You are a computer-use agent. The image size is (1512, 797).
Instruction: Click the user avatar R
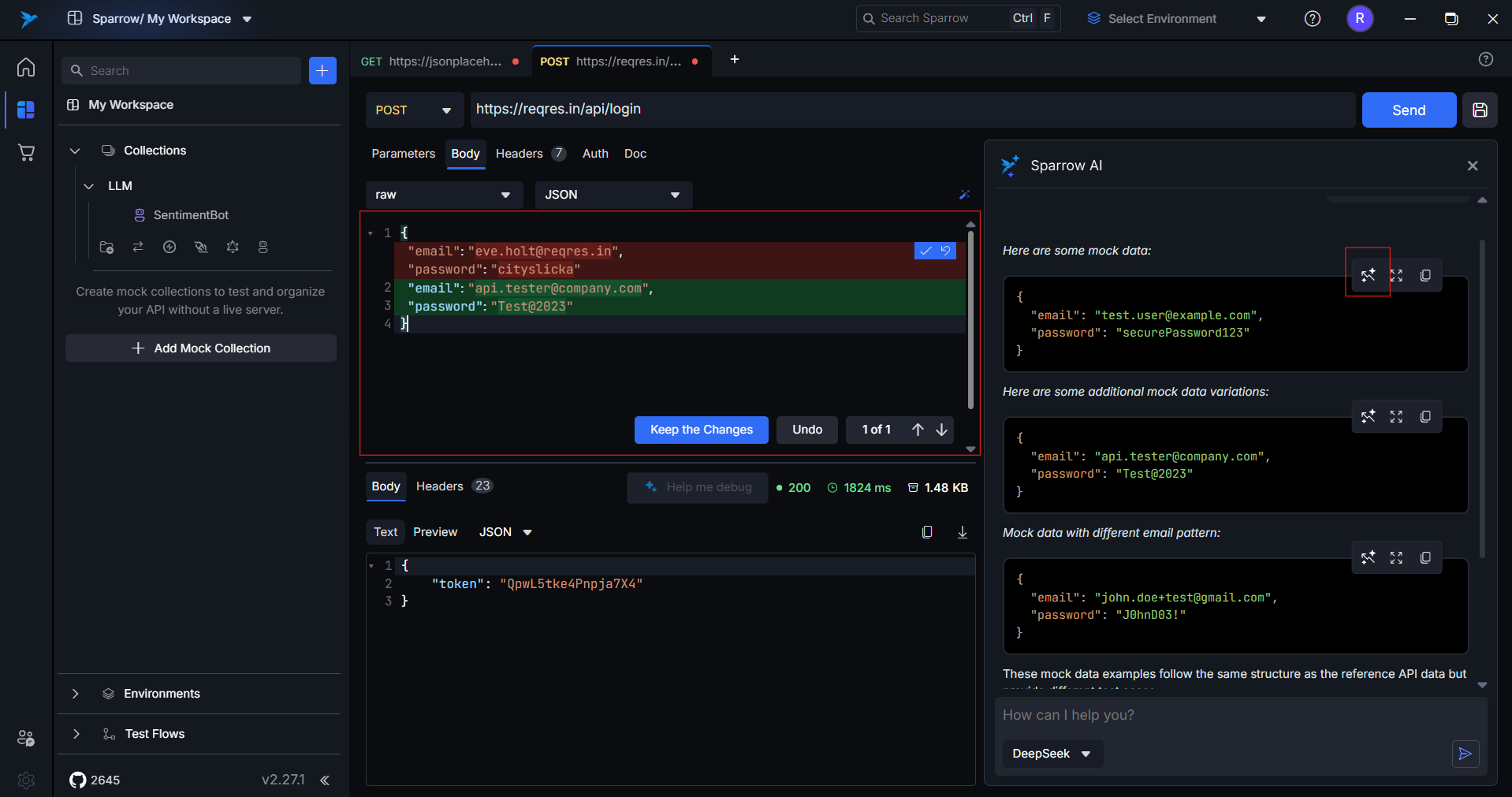point(1360,18)
